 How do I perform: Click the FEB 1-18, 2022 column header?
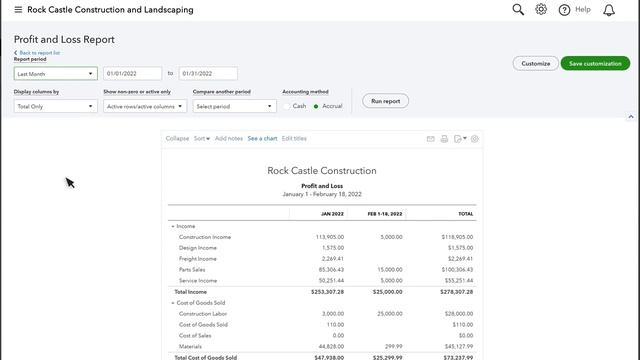[384, 214]
